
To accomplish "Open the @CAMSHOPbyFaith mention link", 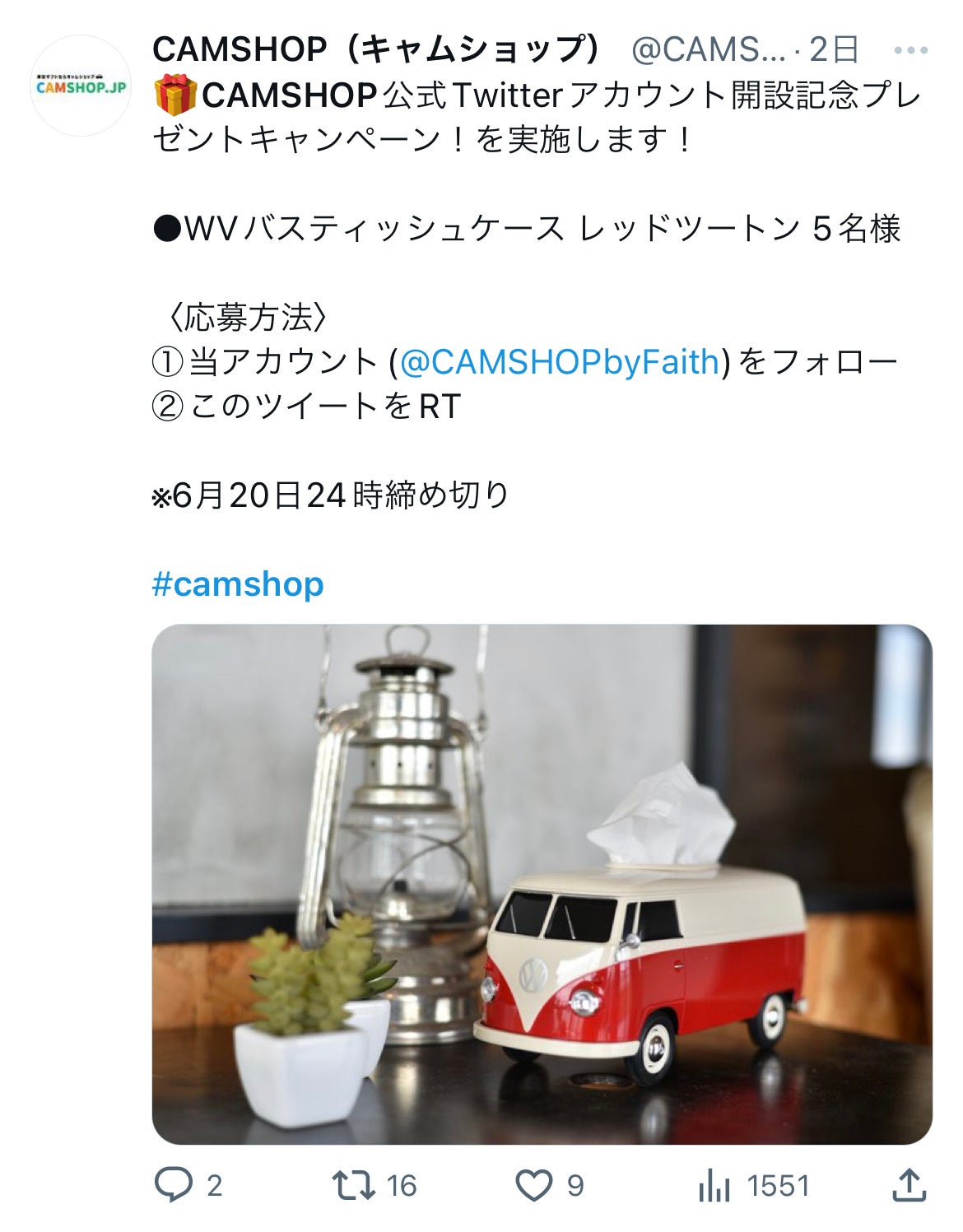I will click(559, 361).
